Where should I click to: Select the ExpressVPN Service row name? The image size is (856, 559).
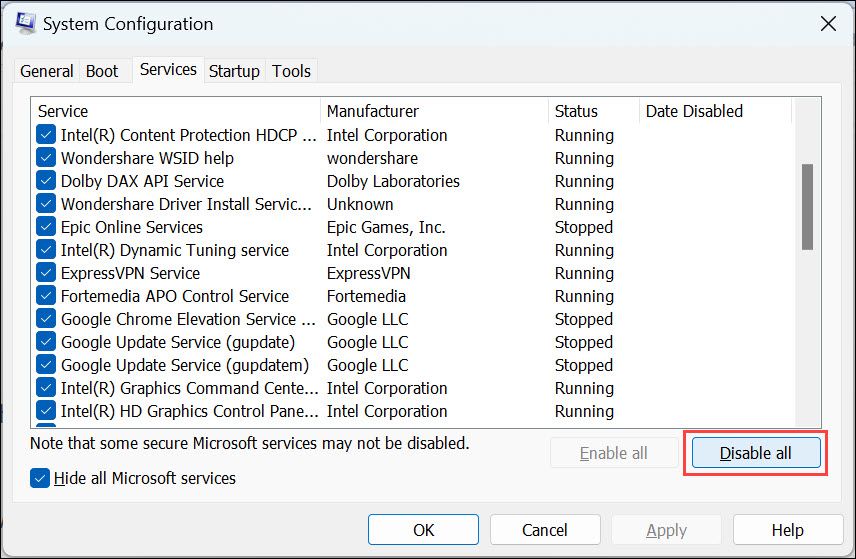pos(130,273)
